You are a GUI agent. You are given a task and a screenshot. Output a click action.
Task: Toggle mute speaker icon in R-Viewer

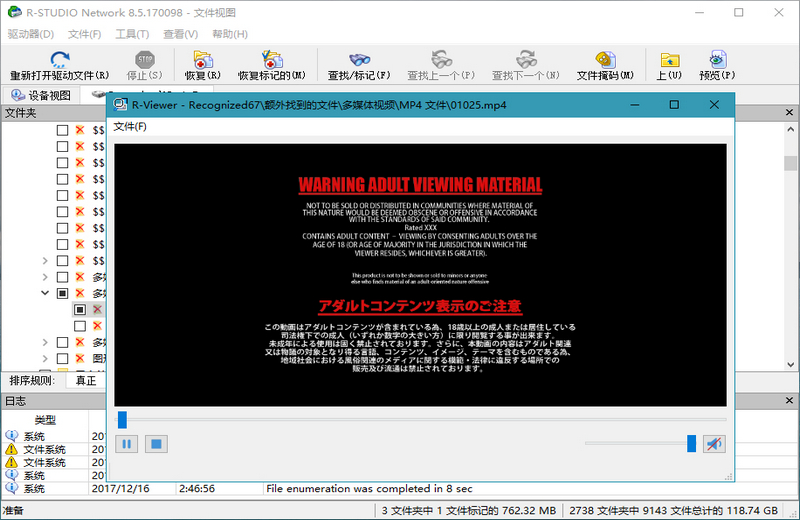pos(713,443)
